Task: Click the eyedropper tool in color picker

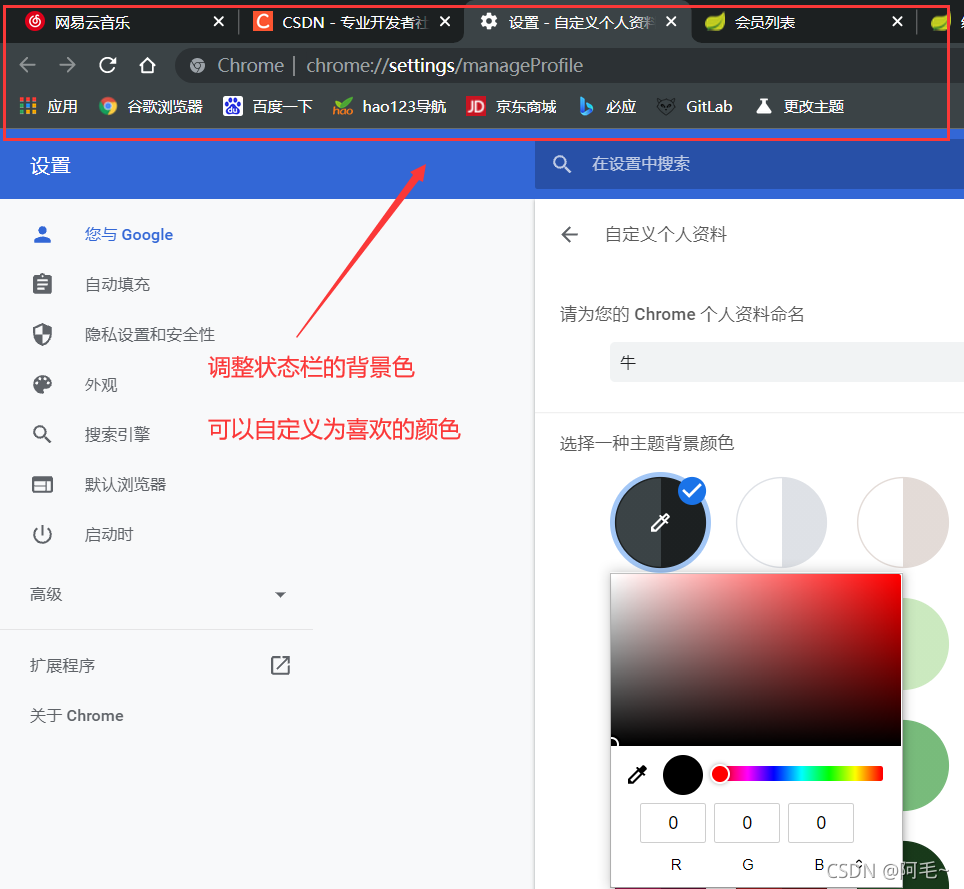Action: tap(637, 775)
